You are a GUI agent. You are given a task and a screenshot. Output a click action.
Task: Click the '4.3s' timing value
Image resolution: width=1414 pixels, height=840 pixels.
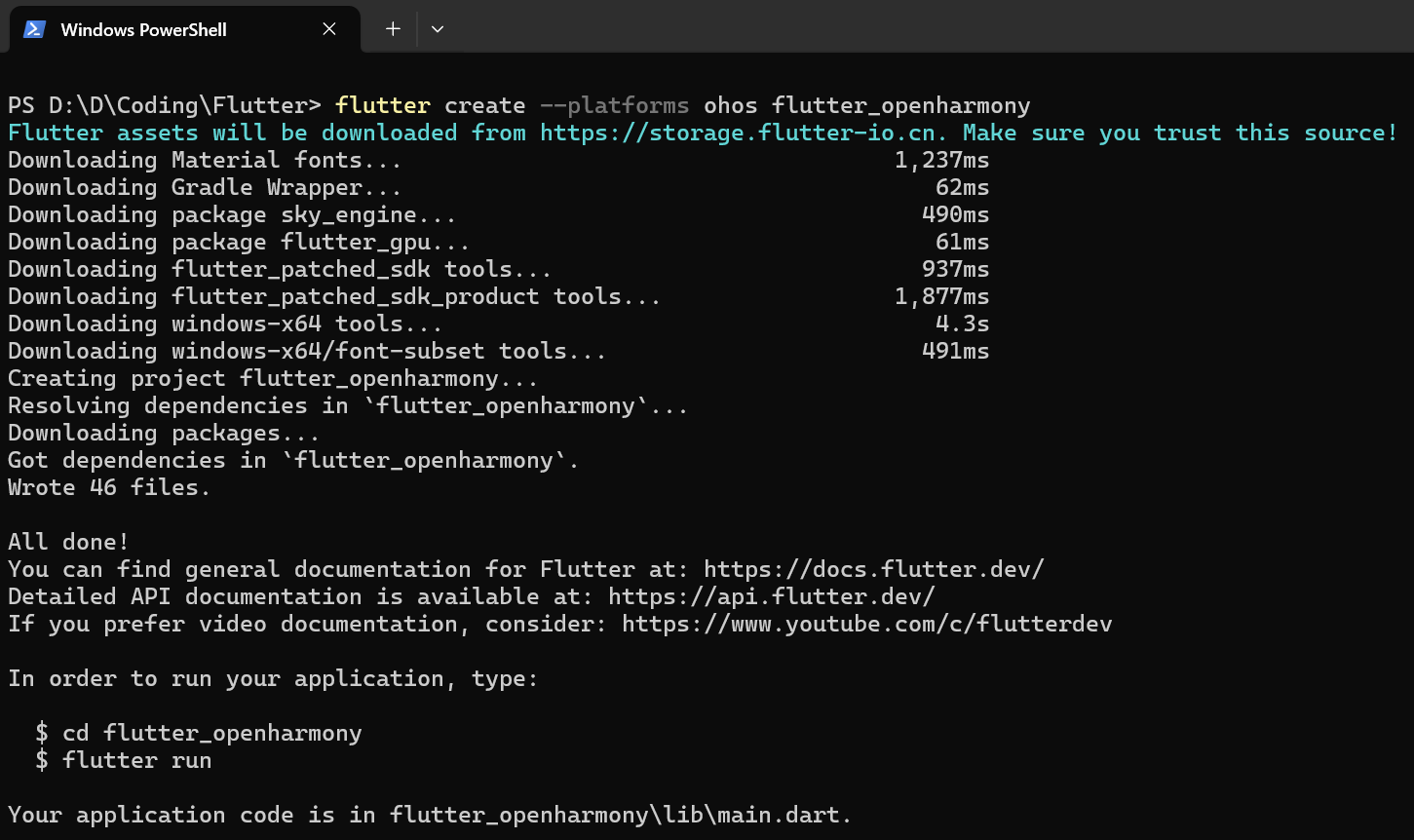(x=962, y=324)
